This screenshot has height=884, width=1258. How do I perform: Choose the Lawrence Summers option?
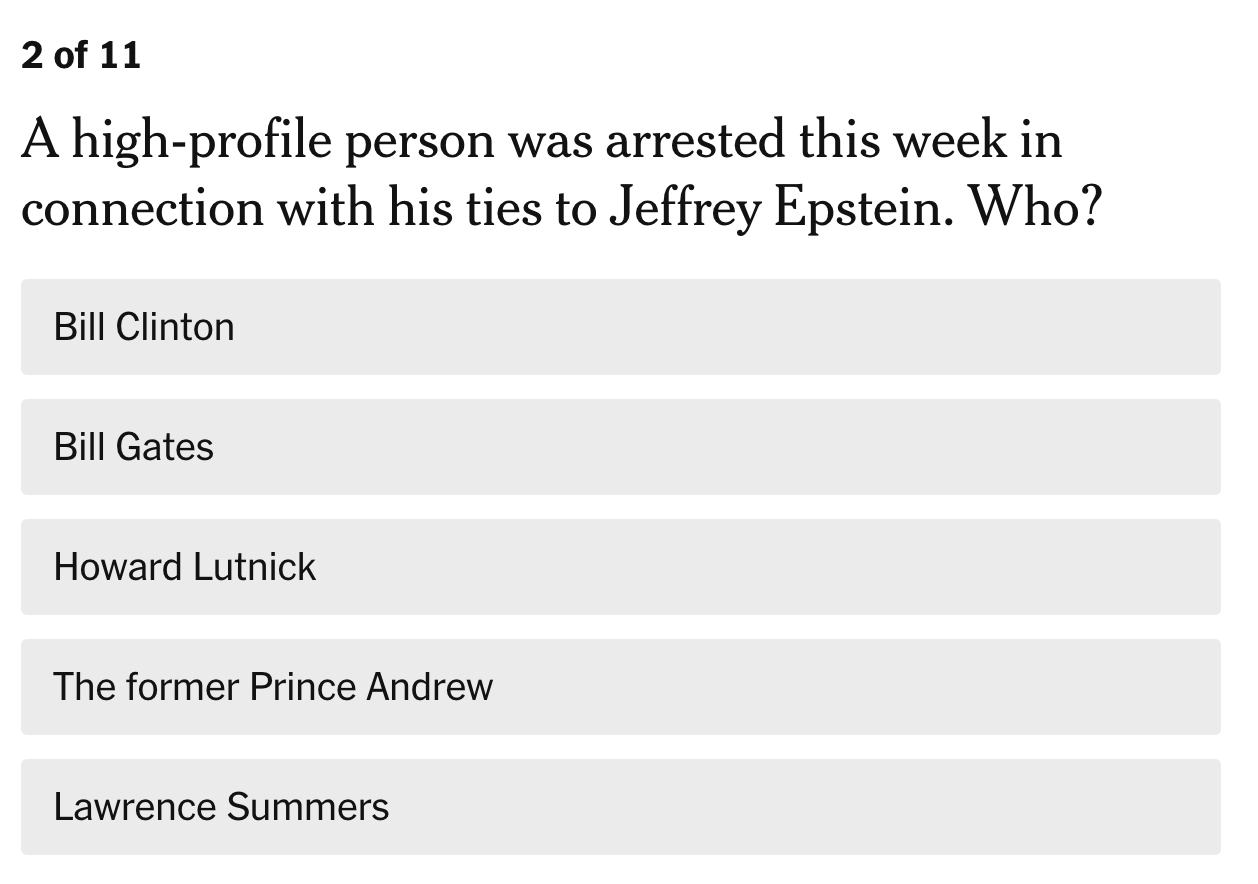click(620, 807)
